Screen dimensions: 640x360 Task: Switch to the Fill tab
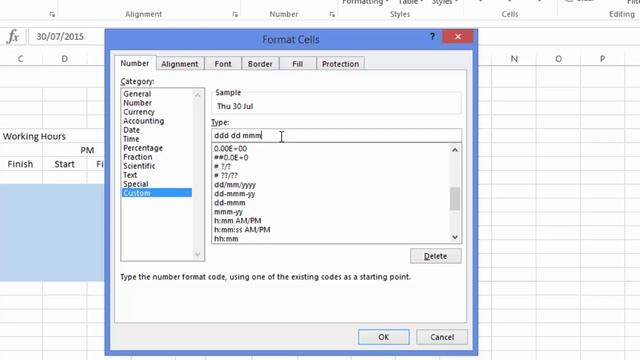coord(298,64)
